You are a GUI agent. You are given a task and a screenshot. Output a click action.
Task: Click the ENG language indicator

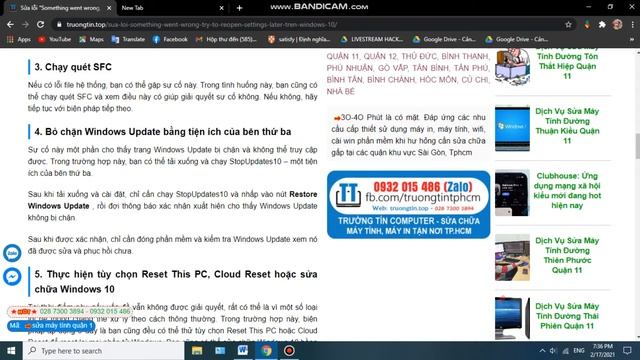click(x=578, y=351)
